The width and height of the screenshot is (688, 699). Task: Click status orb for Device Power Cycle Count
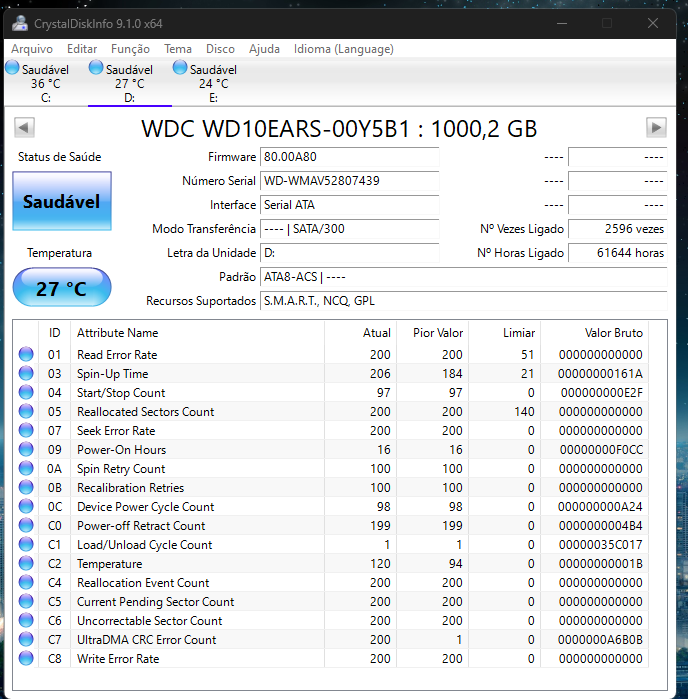[26, 506]
